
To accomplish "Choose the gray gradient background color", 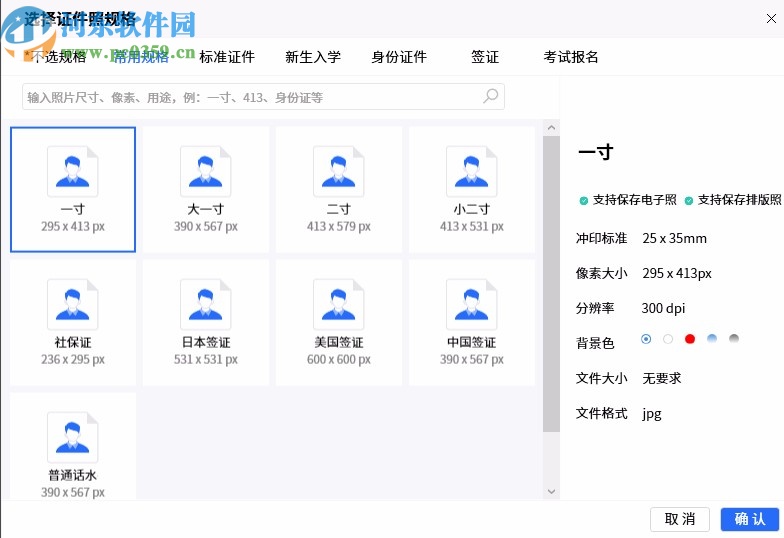I will click(x=734, y=339).
